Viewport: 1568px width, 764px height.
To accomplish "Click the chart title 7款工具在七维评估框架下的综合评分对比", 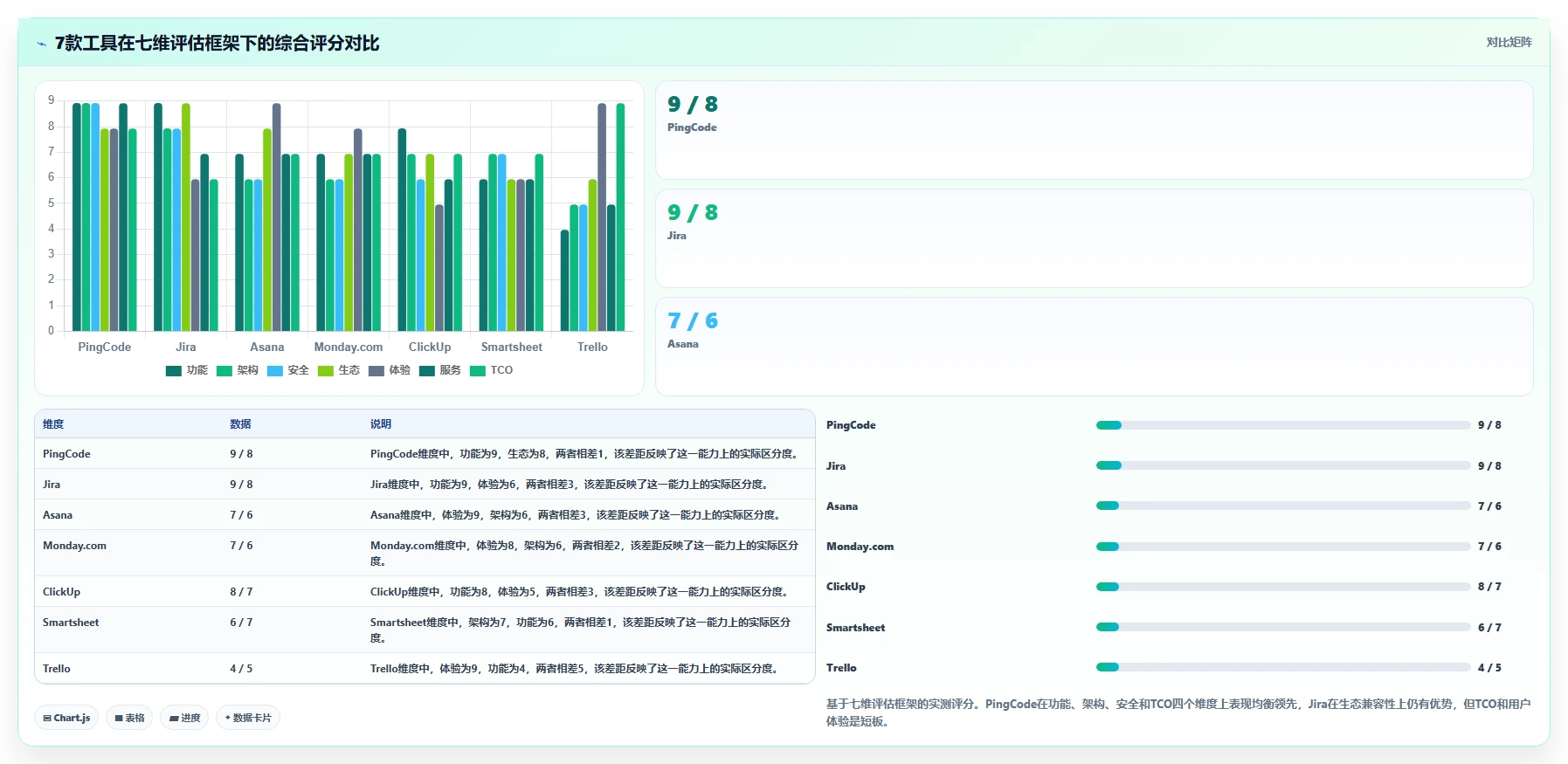I will [x=217, y=43].
